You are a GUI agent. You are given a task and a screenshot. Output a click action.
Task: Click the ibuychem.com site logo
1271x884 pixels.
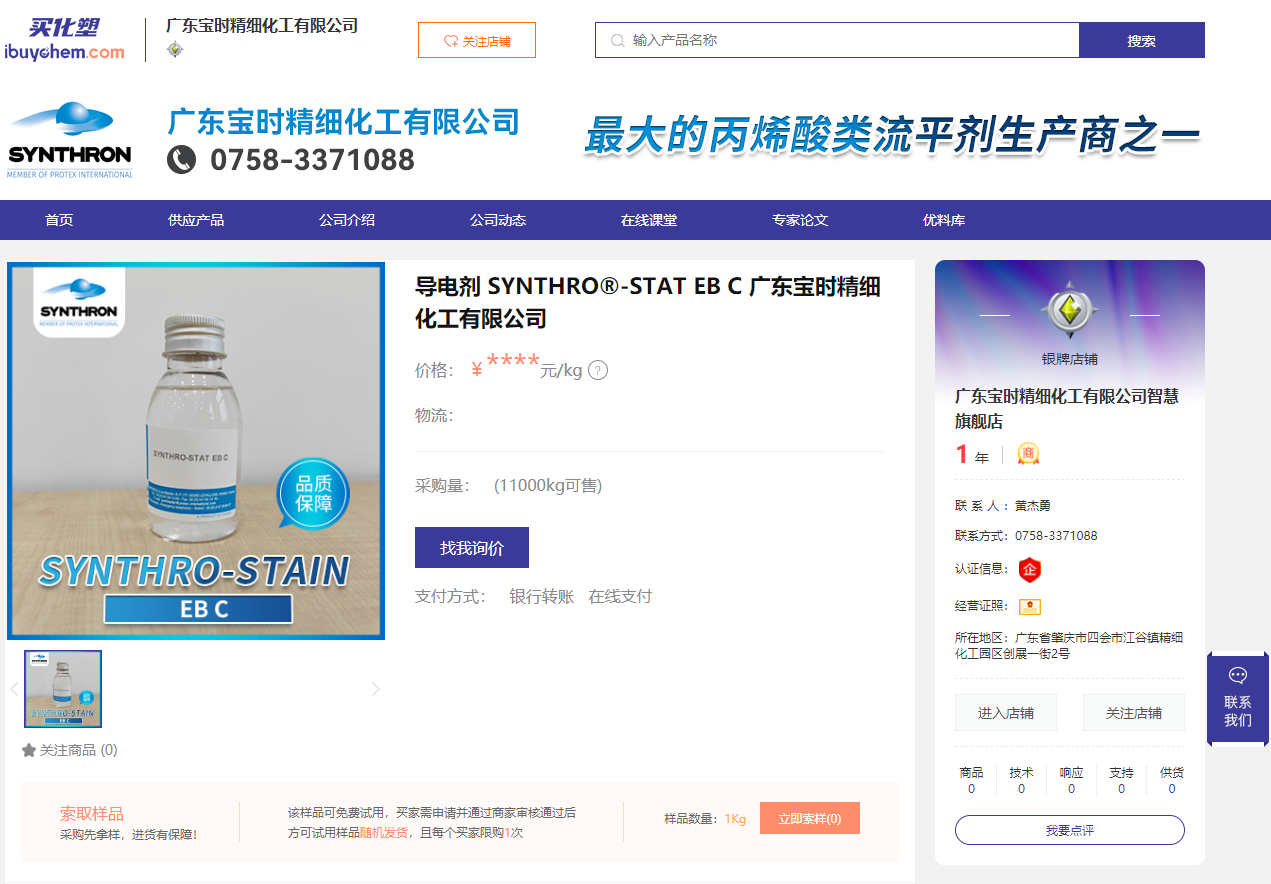click(64, 40)
